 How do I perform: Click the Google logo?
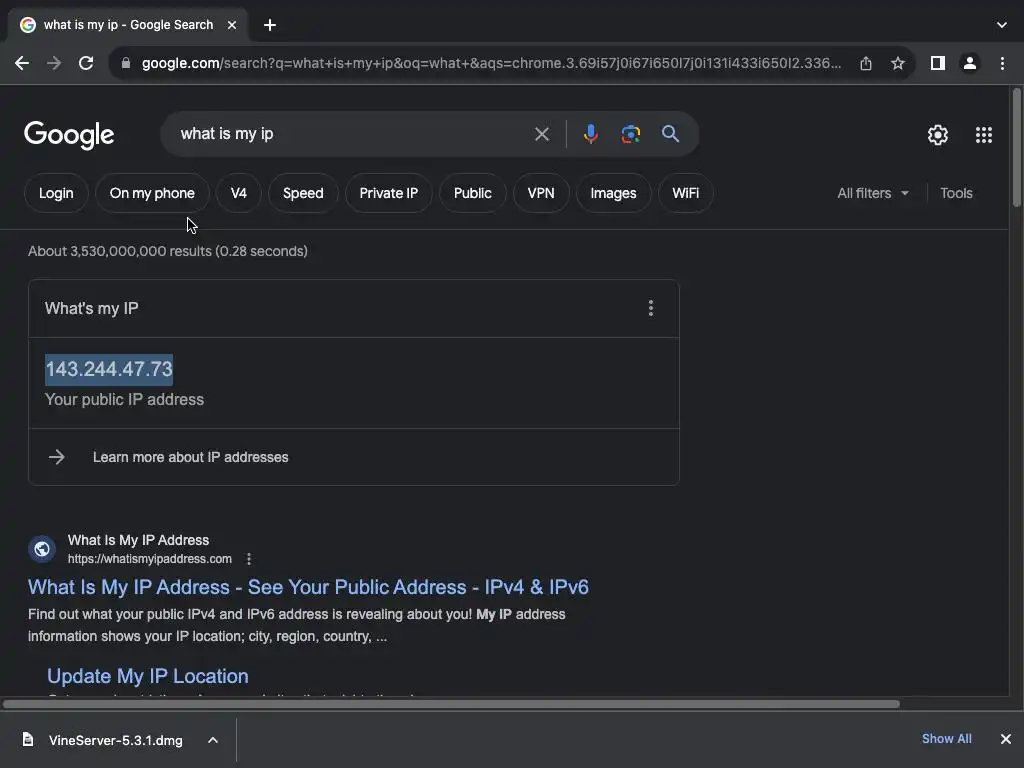click(x=69, y=135)
